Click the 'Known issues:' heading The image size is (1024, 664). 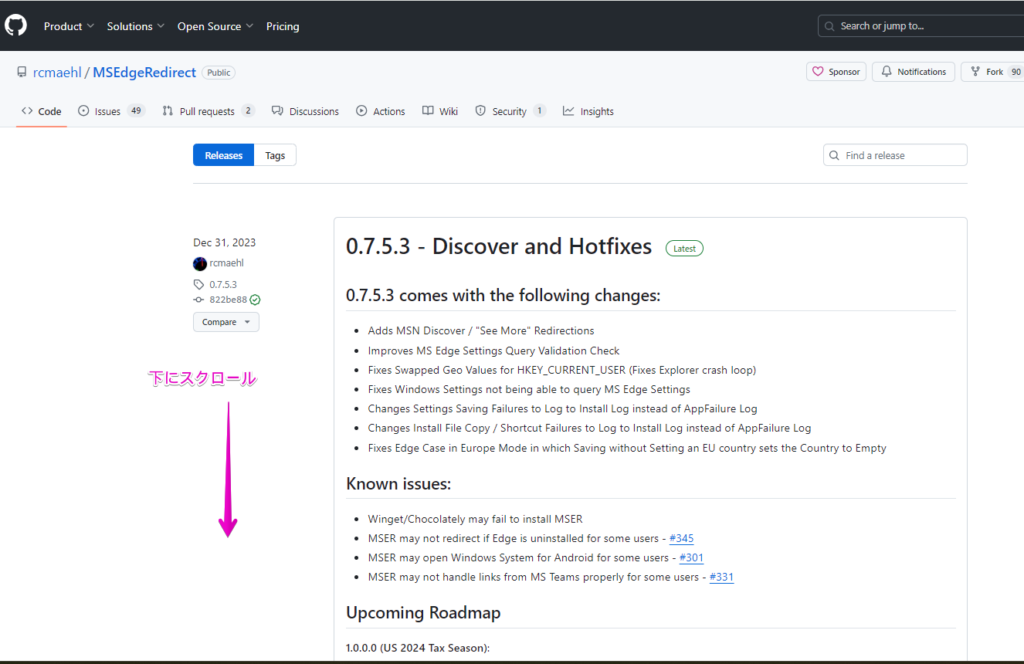[x=398, y=484]
